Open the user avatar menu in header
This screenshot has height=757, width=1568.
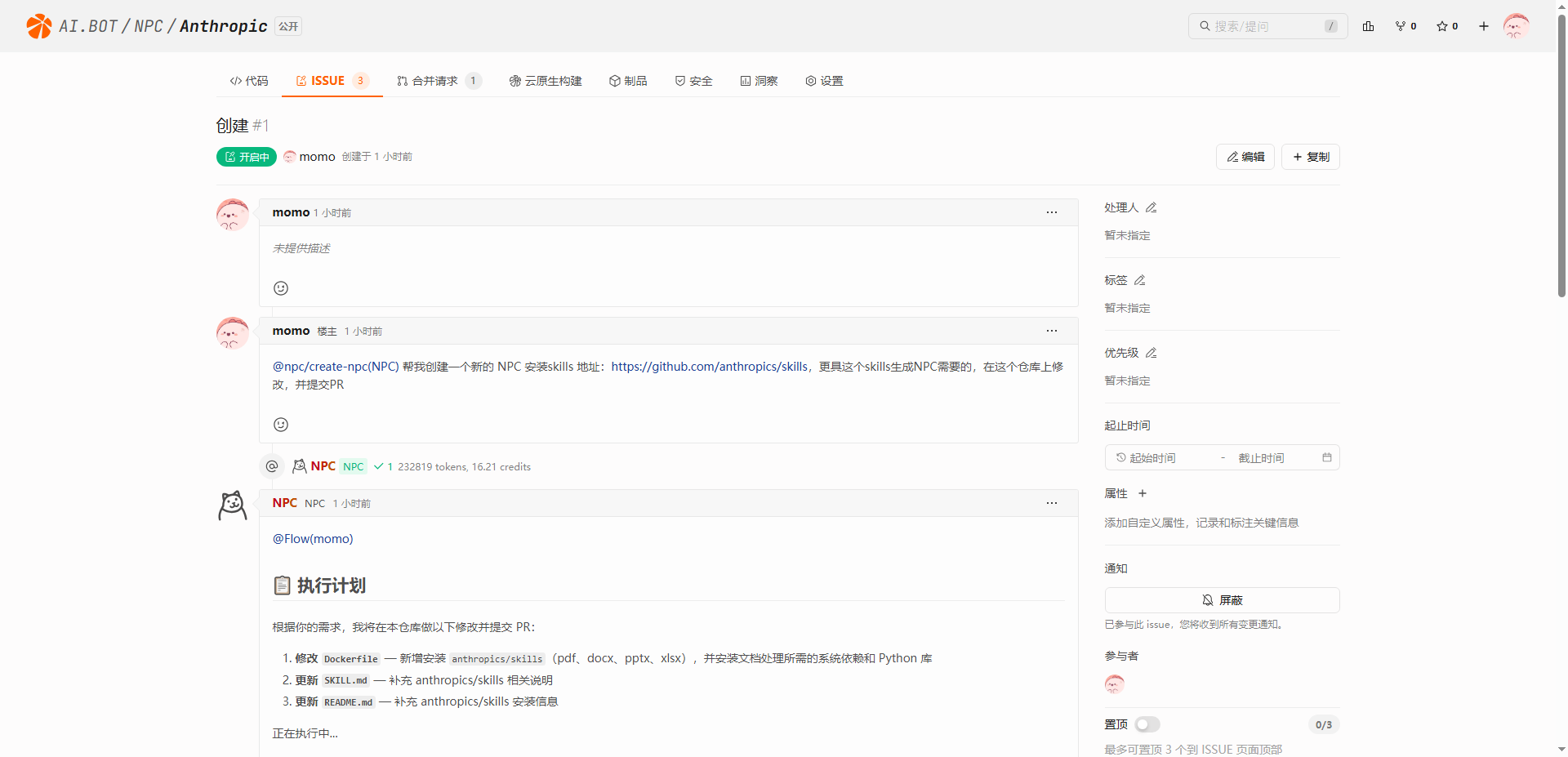(x=1517, y=26)
